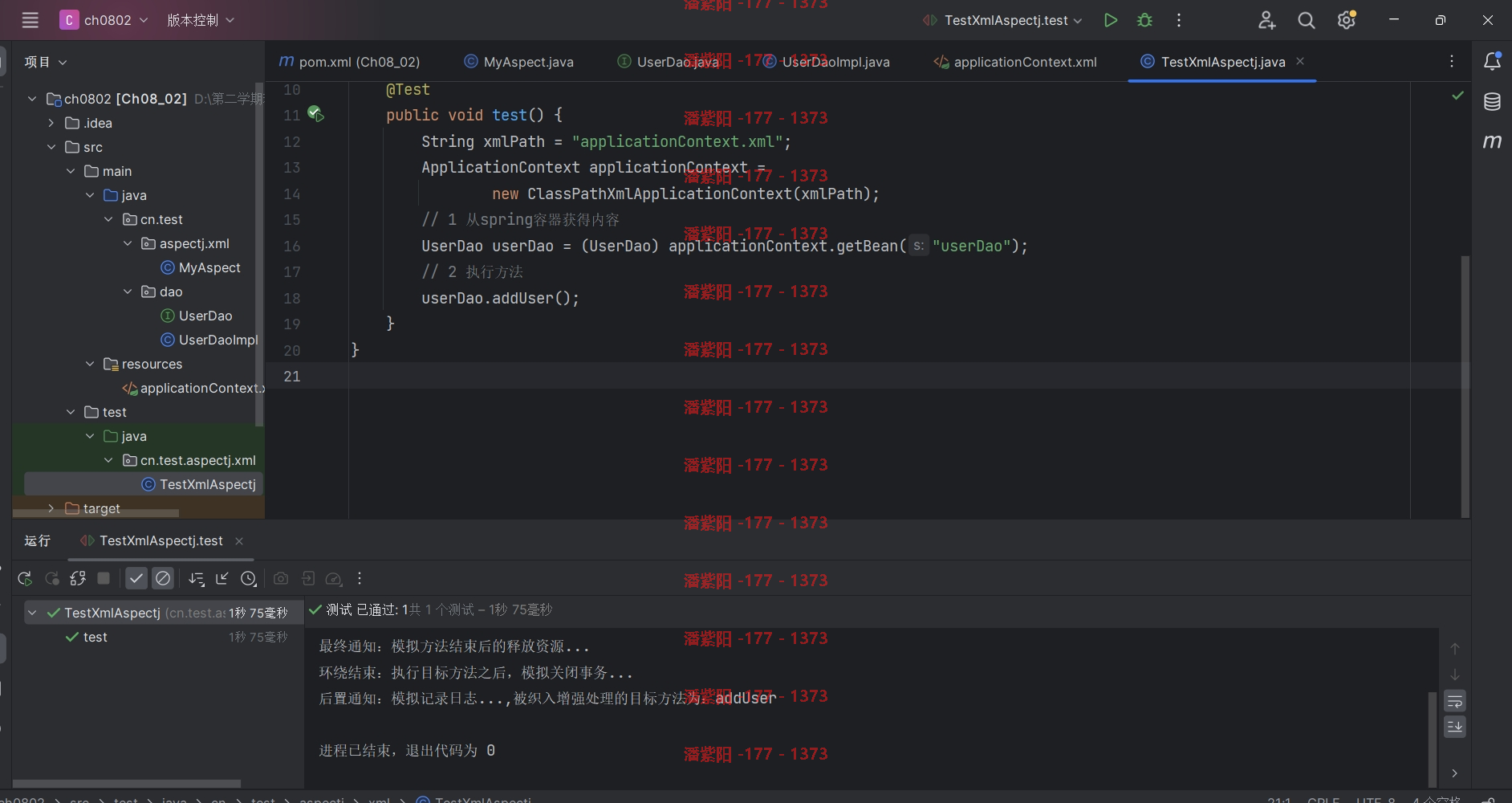Image resolution: width=1512 pixels, height=803 pixels.
Task: Toggle show passed tests filter
Action: click(x=136, y=578)
